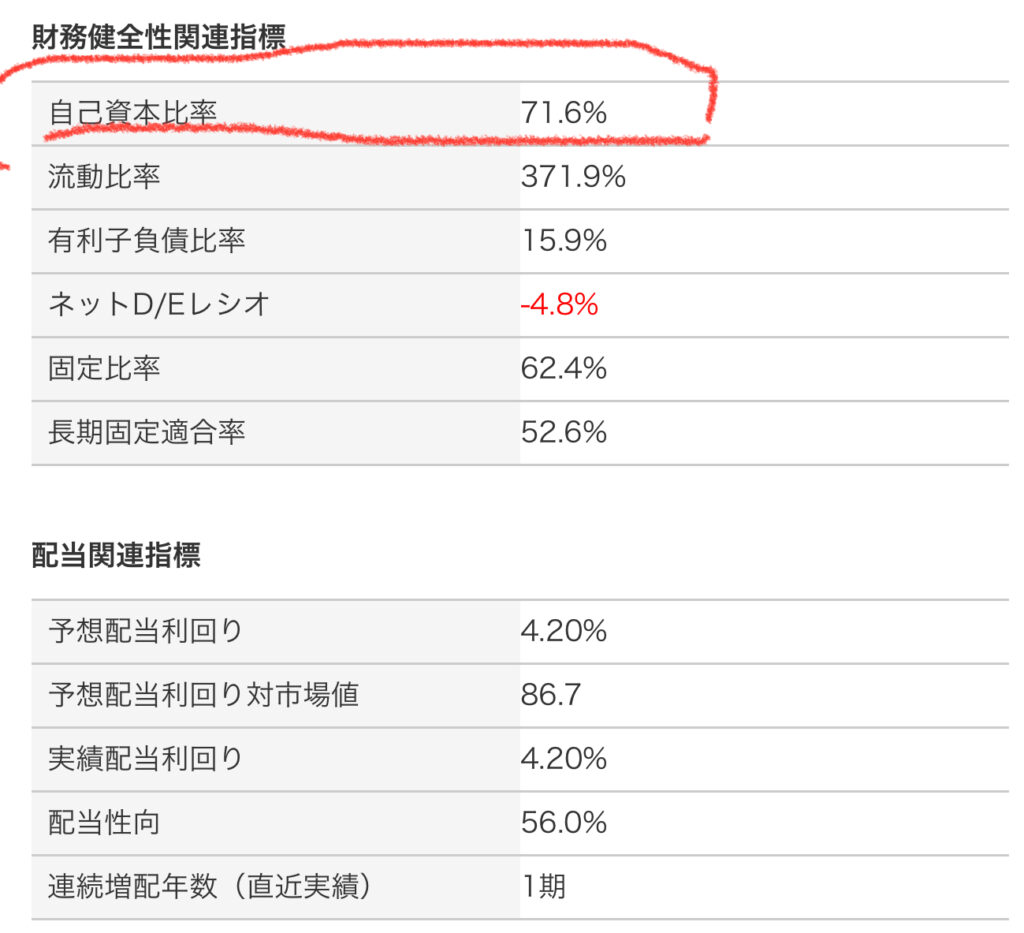Click the 56.0% payout ratio value

(564, 823)
